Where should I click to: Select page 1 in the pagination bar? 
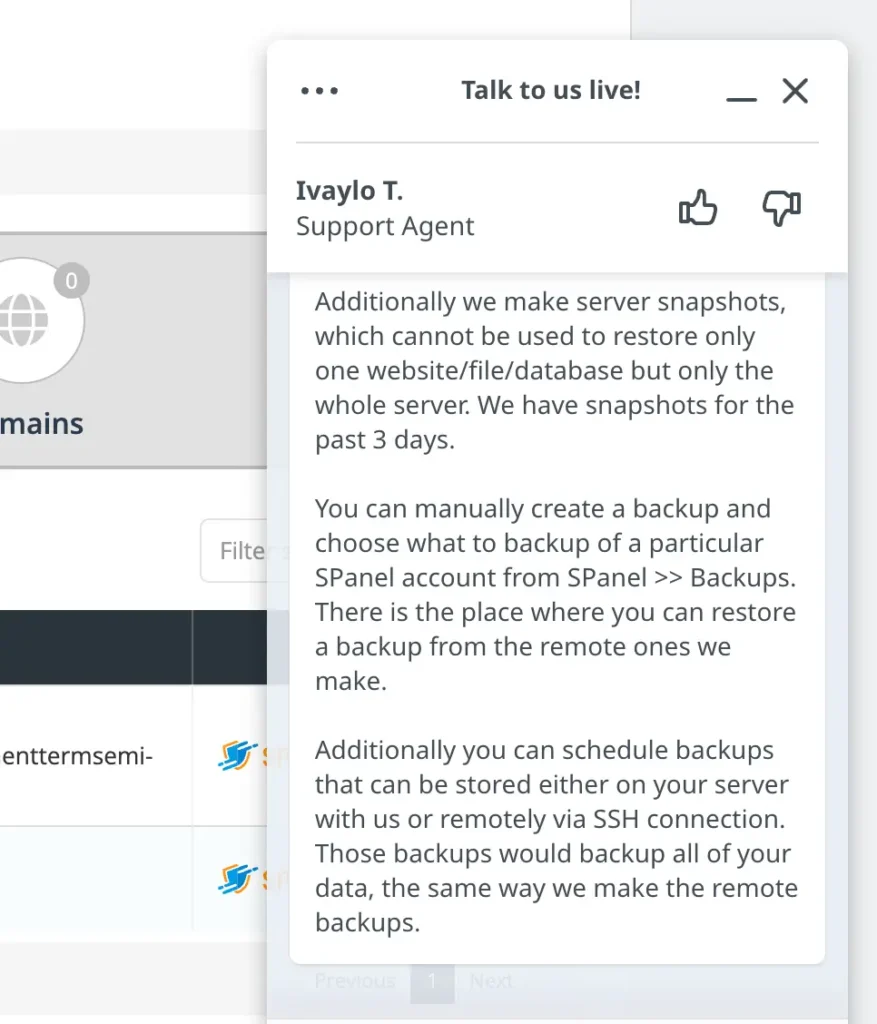(x=432, y=981)
